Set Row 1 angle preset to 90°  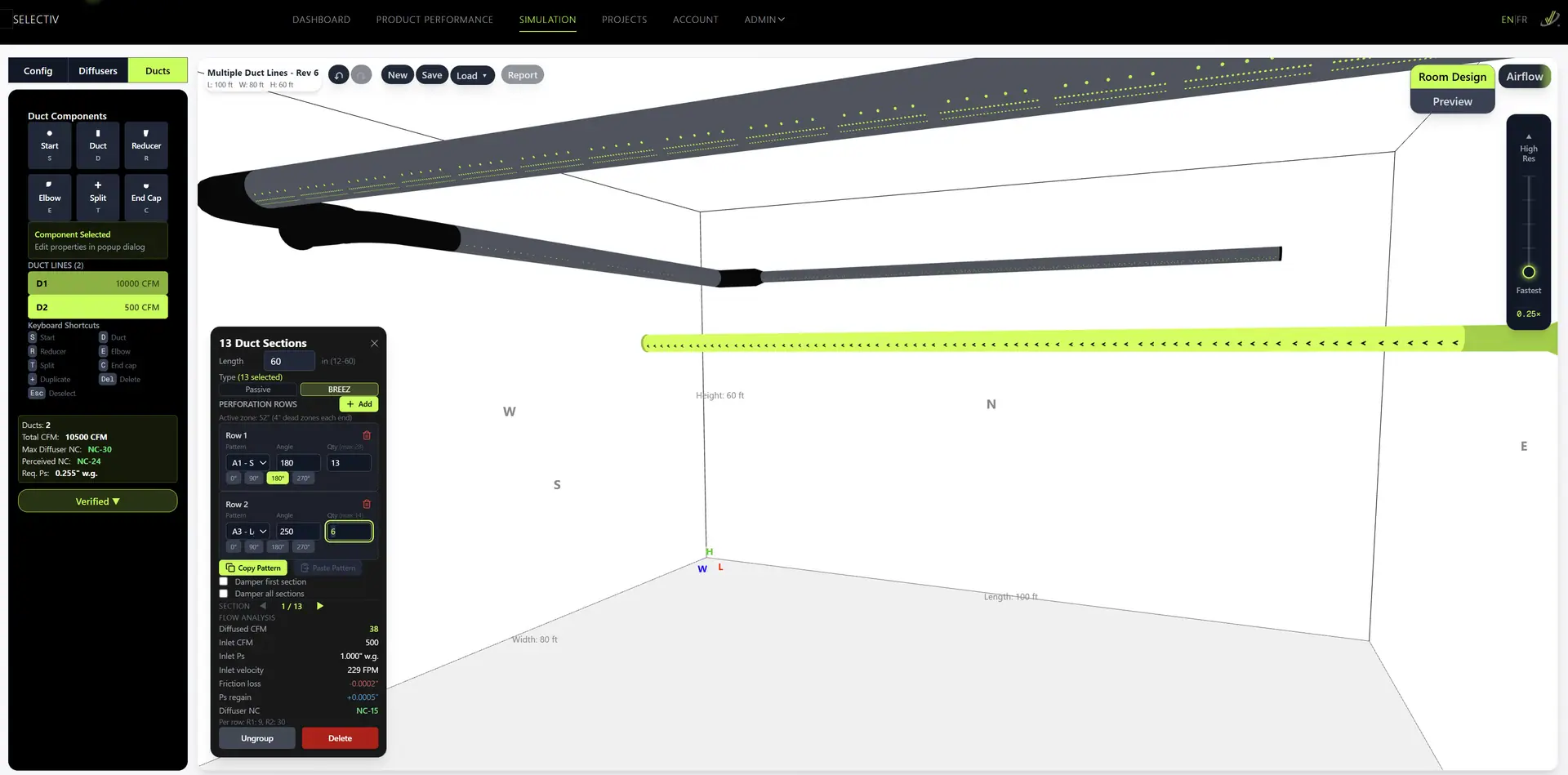click(x=254, y=479)
